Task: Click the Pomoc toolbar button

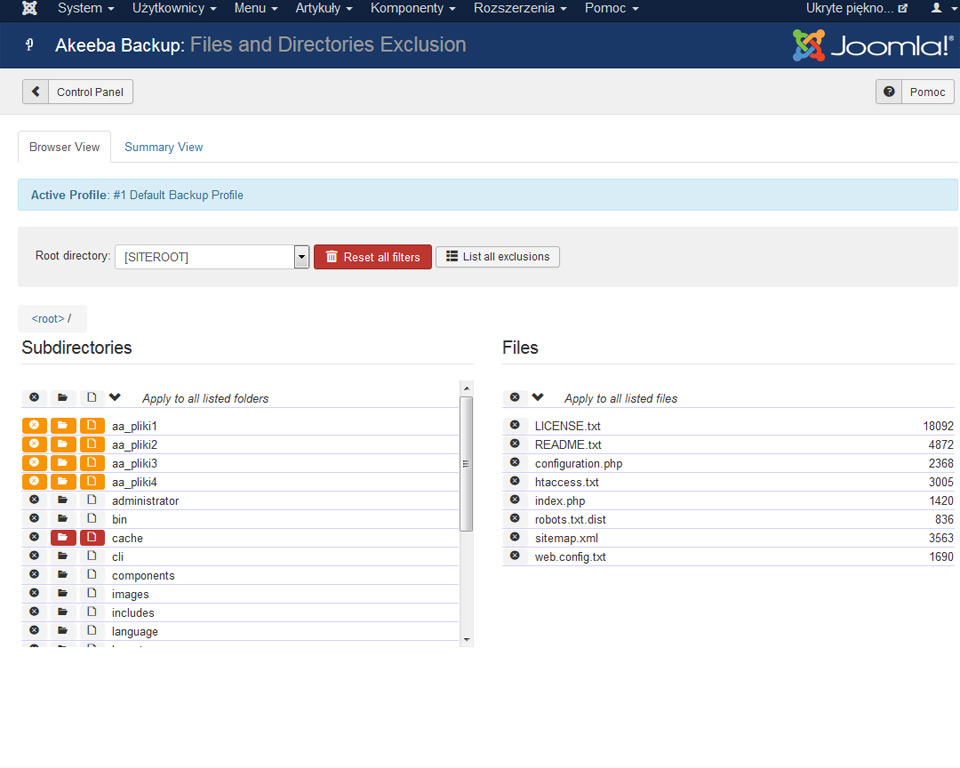Action: click(x=915, y=92)
